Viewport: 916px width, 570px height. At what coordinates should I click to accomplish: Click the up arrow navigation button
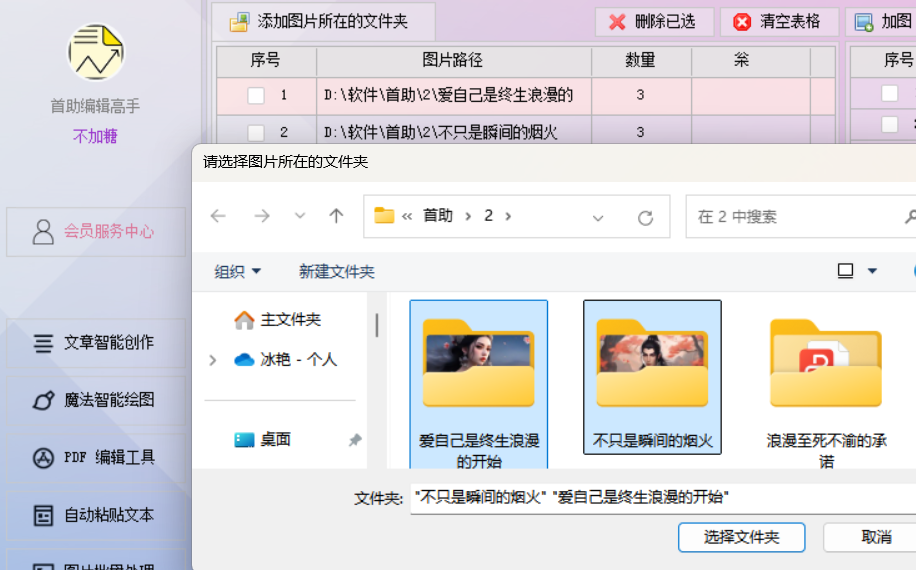337,216
